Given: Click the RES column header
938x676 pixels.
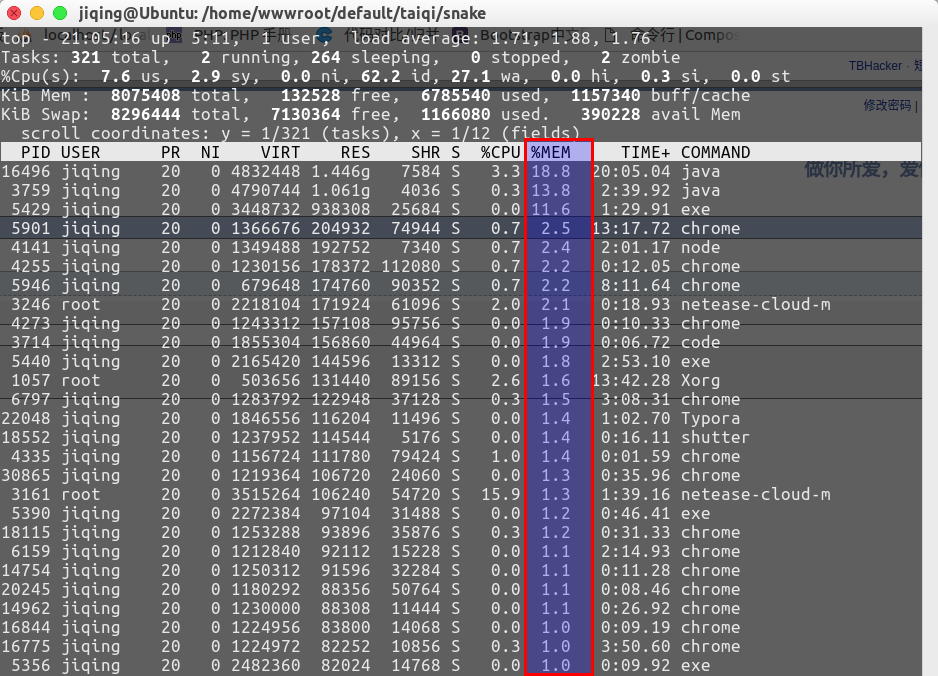Looking at the screenshot, I should pyautogui.click(x=355, y=153).
